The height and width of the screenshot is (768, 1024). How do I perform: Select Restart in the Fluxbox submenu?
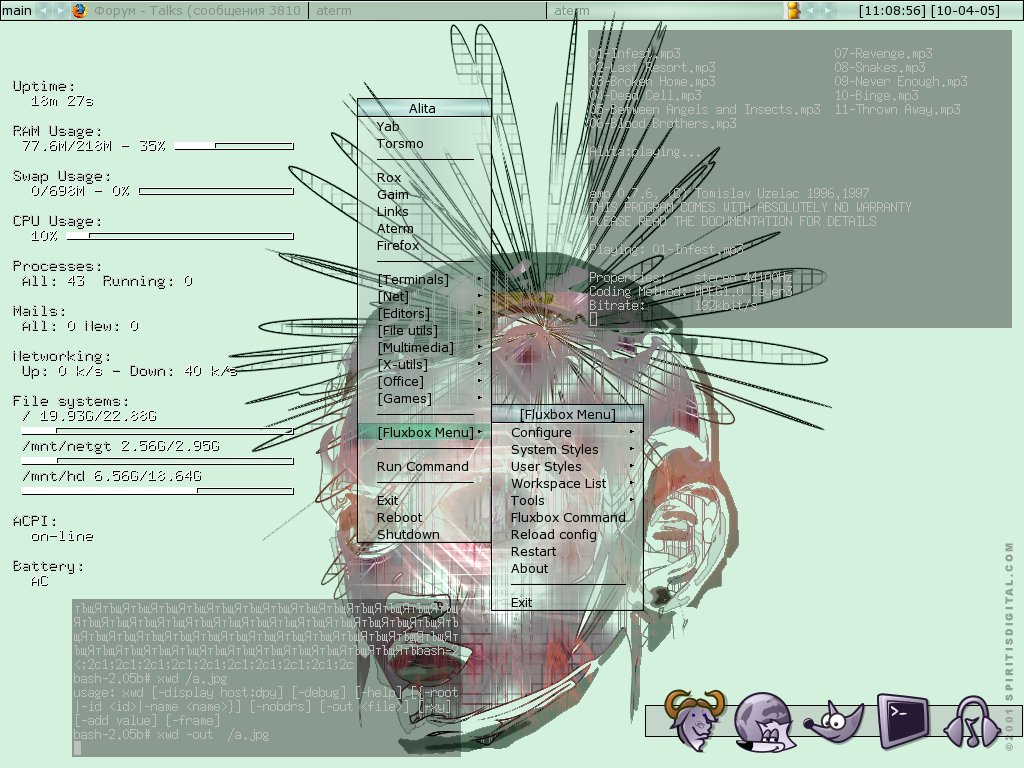568,551
